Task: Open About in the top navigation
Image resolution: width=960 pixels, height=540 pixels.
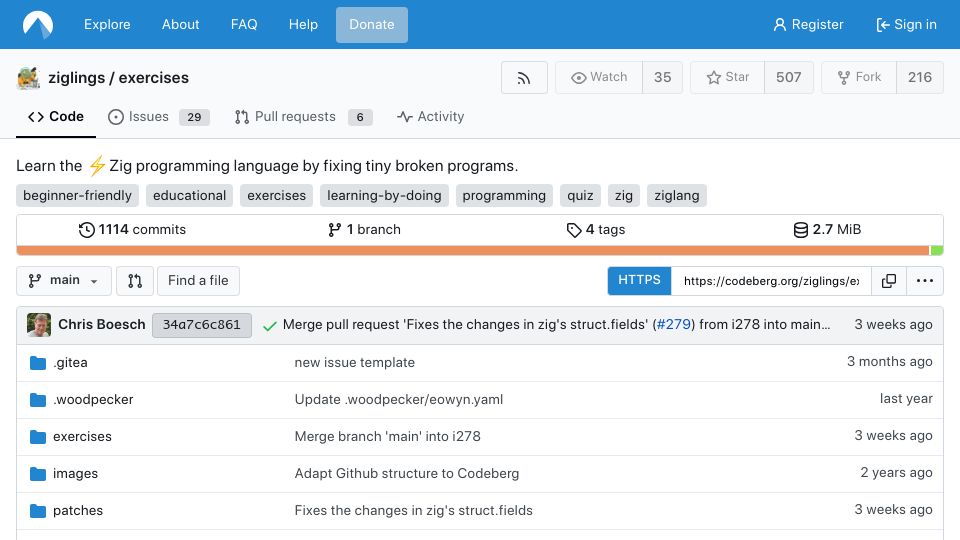Action: [181, 24]
